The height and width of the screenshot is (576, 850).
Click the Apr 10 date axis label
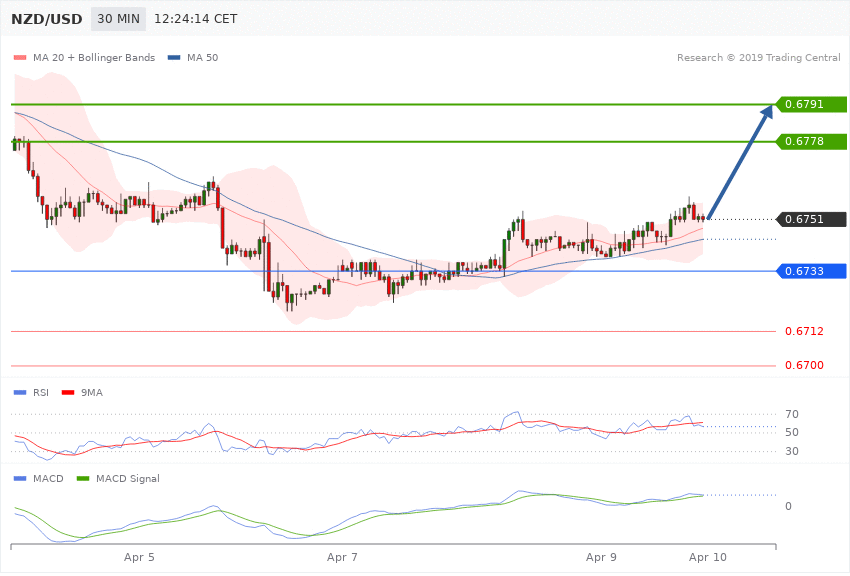[708, 557]
